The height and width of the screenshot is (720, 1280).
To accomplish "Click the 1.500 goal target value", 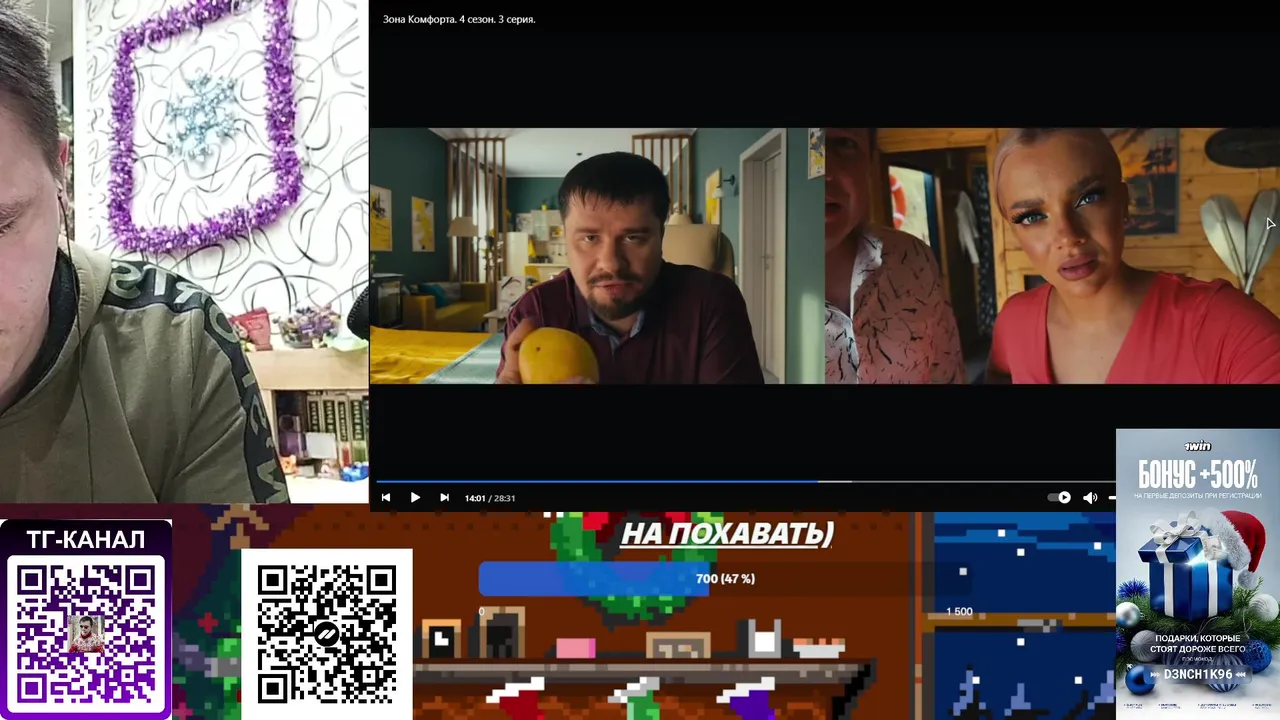I will [x=959, y=611].
